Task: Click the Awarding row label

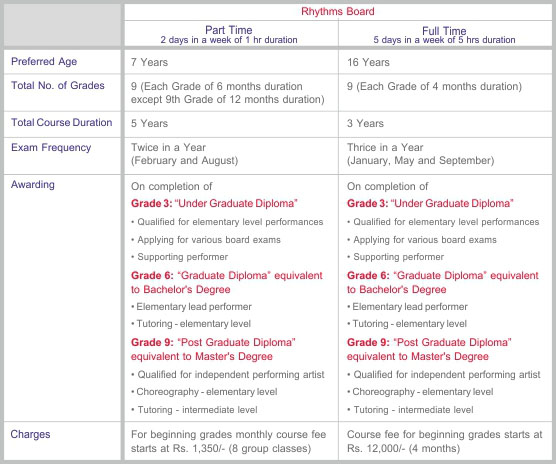Action: click(33, 185)
